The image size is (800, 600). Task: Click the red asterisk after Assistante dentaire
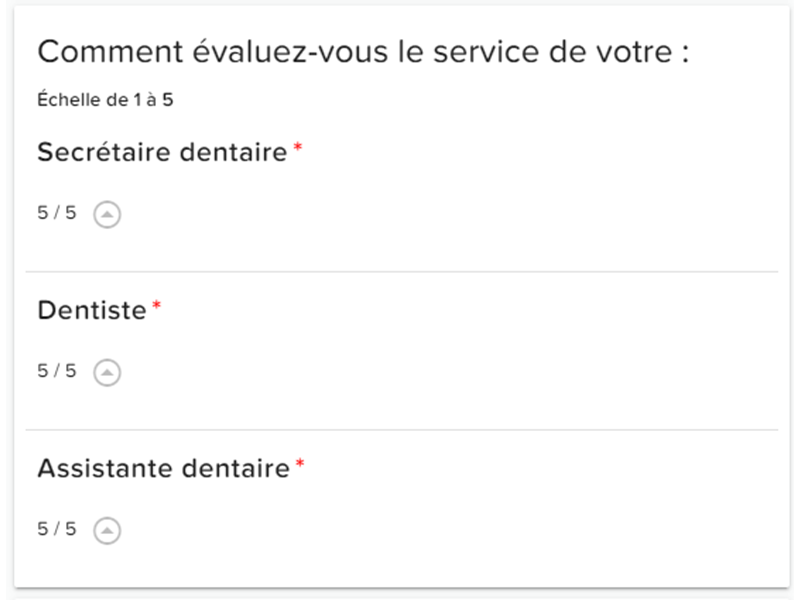[x=300, y=465]
